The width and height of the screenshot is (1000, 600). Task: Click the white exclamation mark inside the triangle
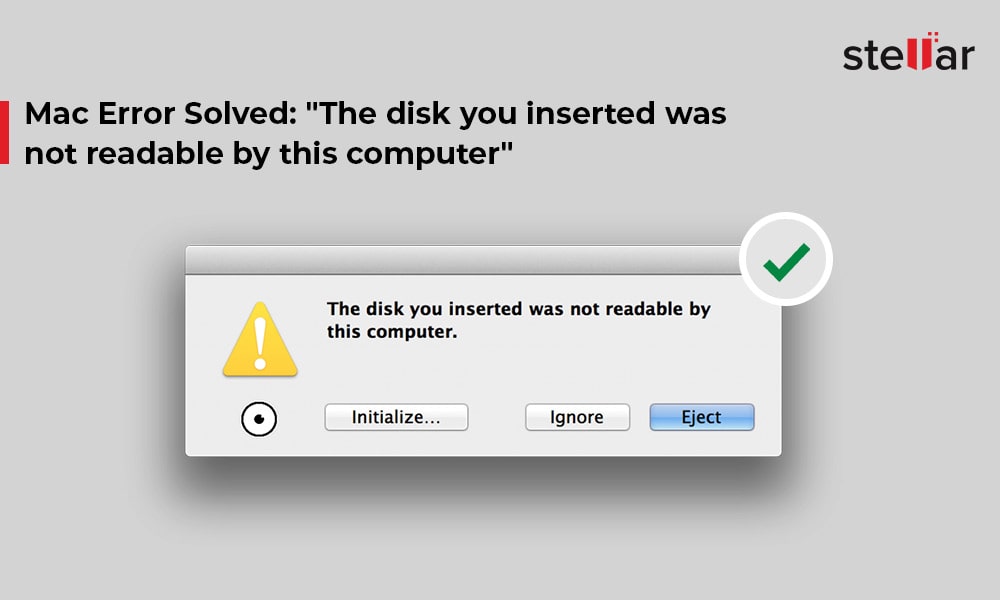pos(260,344)
